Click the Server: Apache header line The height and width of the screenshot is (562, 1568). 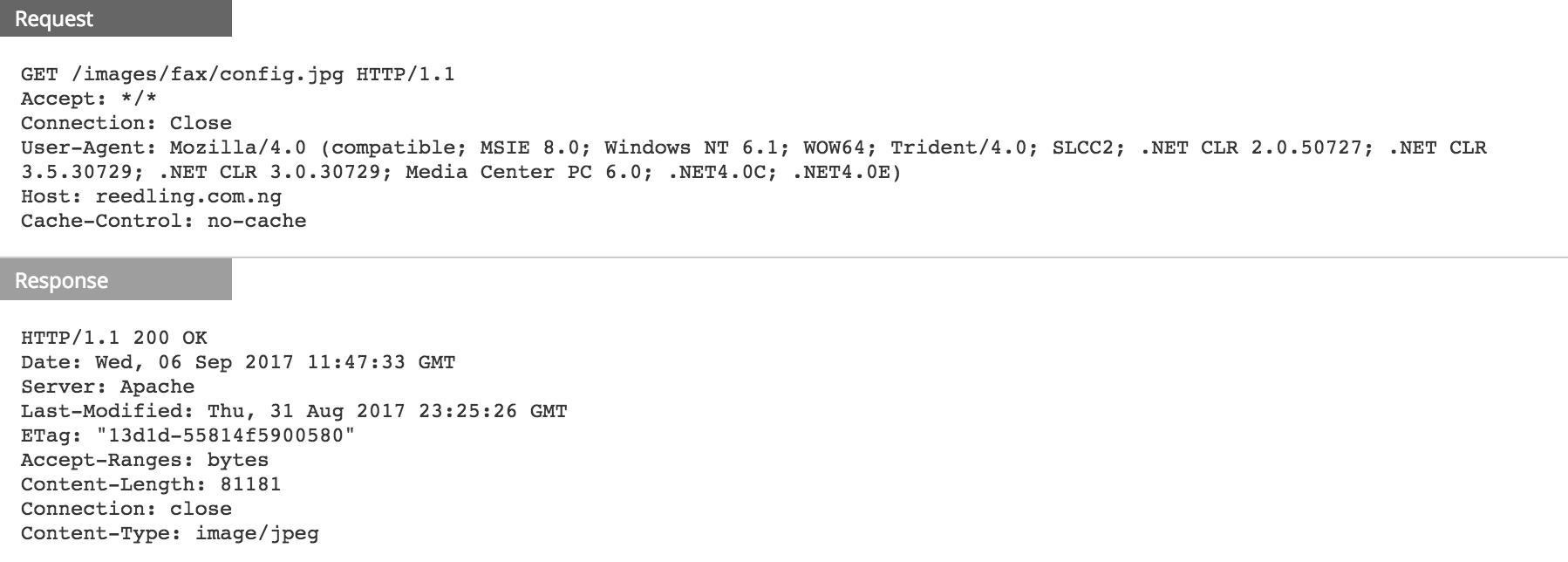tap(107, 387)
